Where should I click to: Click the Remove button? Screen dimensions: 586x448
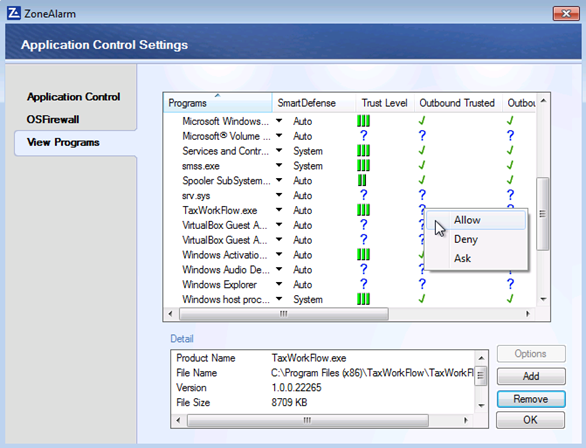coord(531,399)
